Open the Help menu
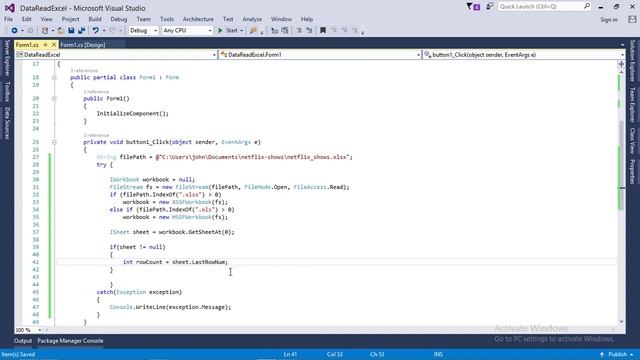The height and width of the screenshot is (360, 640). (307, 19)
